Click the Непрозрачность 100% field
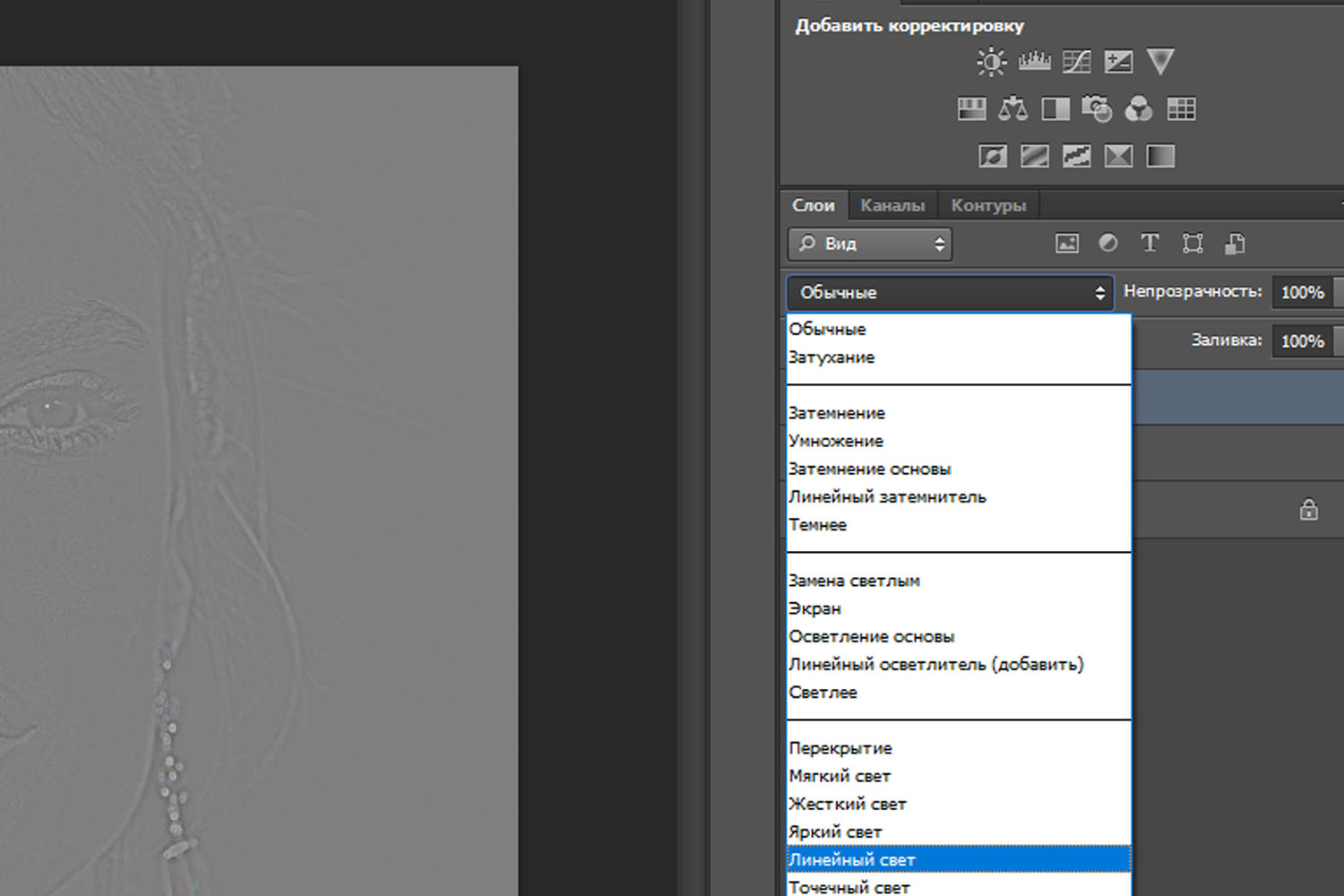 click(x=1302, y=293)
